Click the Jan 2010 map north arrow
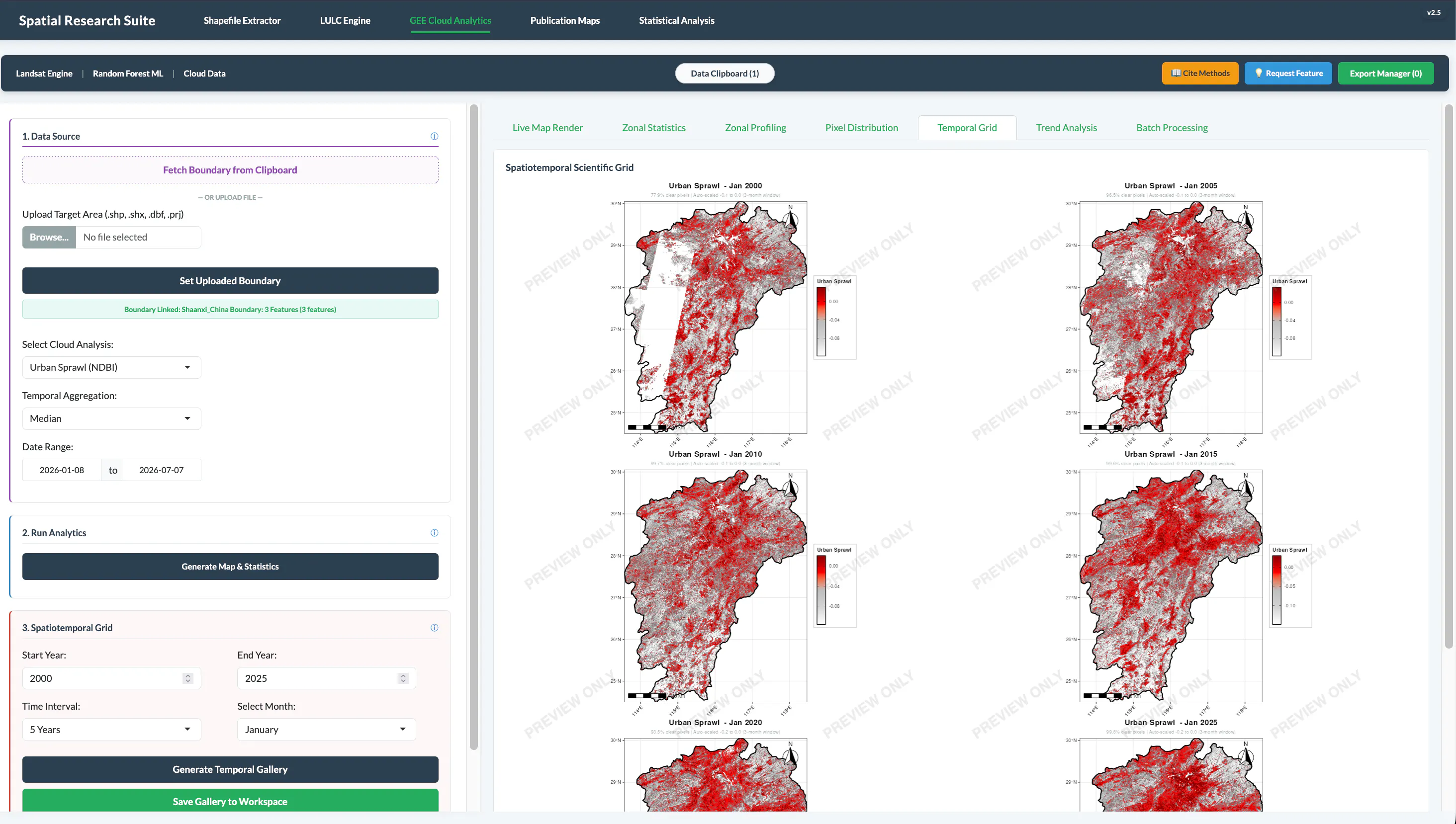Screen dimensions: 1456x824 (x=791, y=486)
